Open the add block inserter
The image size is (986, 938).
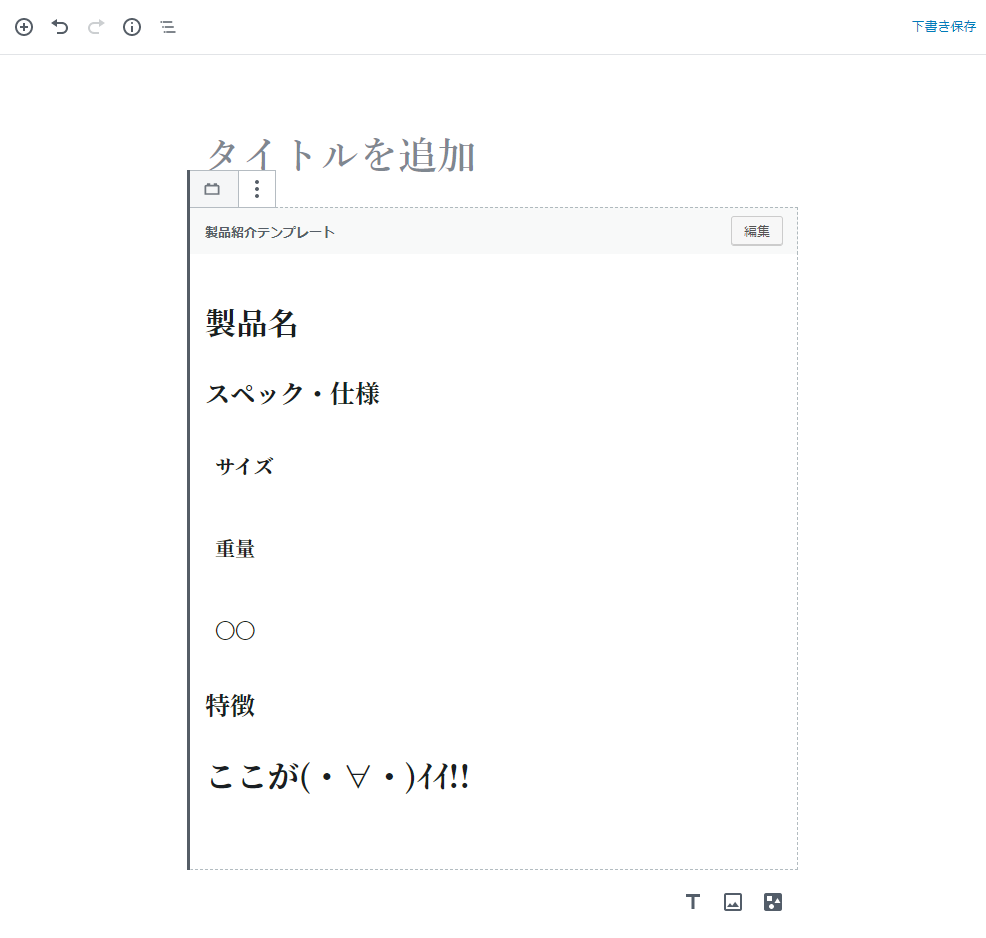coord(24,27)
